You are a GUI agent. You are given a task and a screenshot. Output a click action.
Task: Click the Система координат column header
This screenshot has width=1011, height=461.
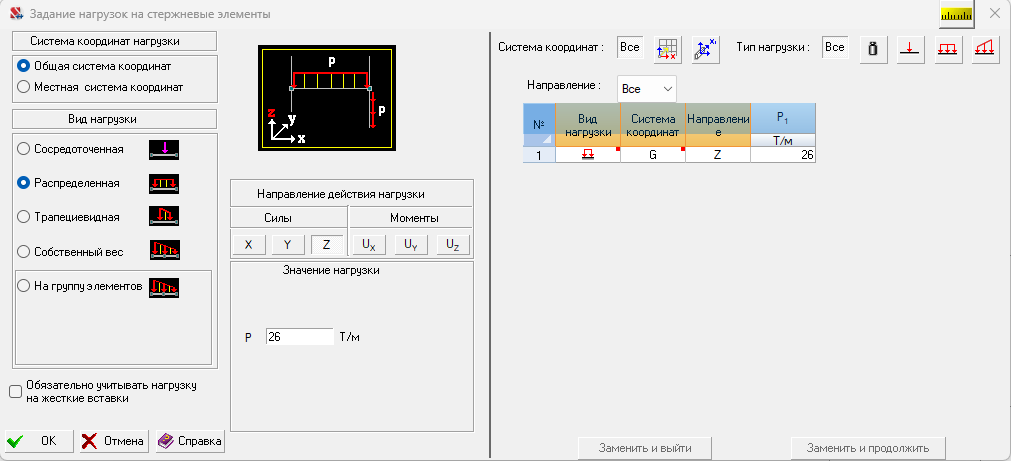(653, 124)
